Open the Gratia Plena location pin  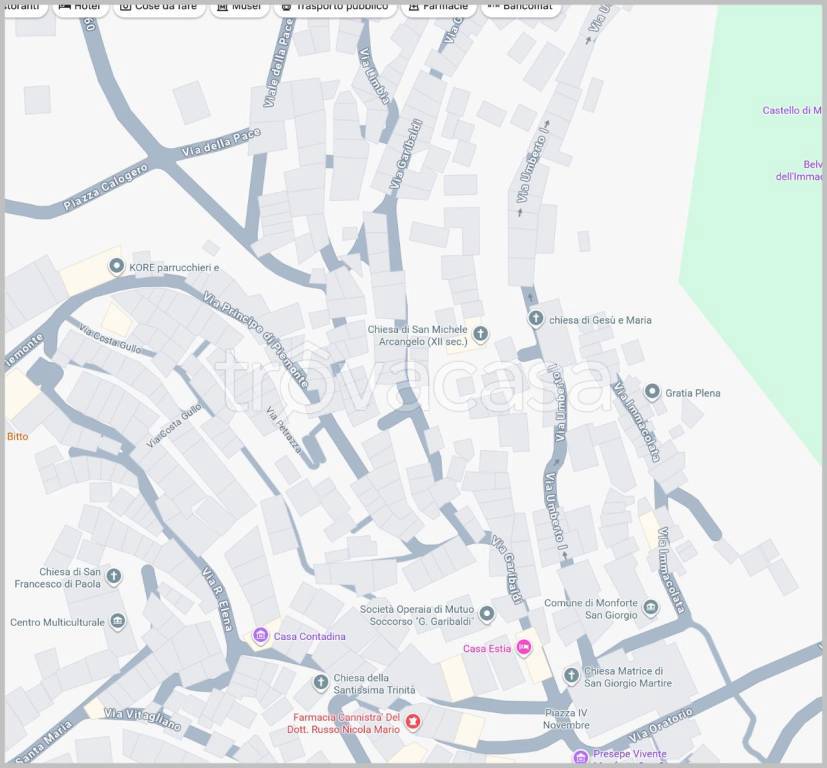tap(652, 392)
